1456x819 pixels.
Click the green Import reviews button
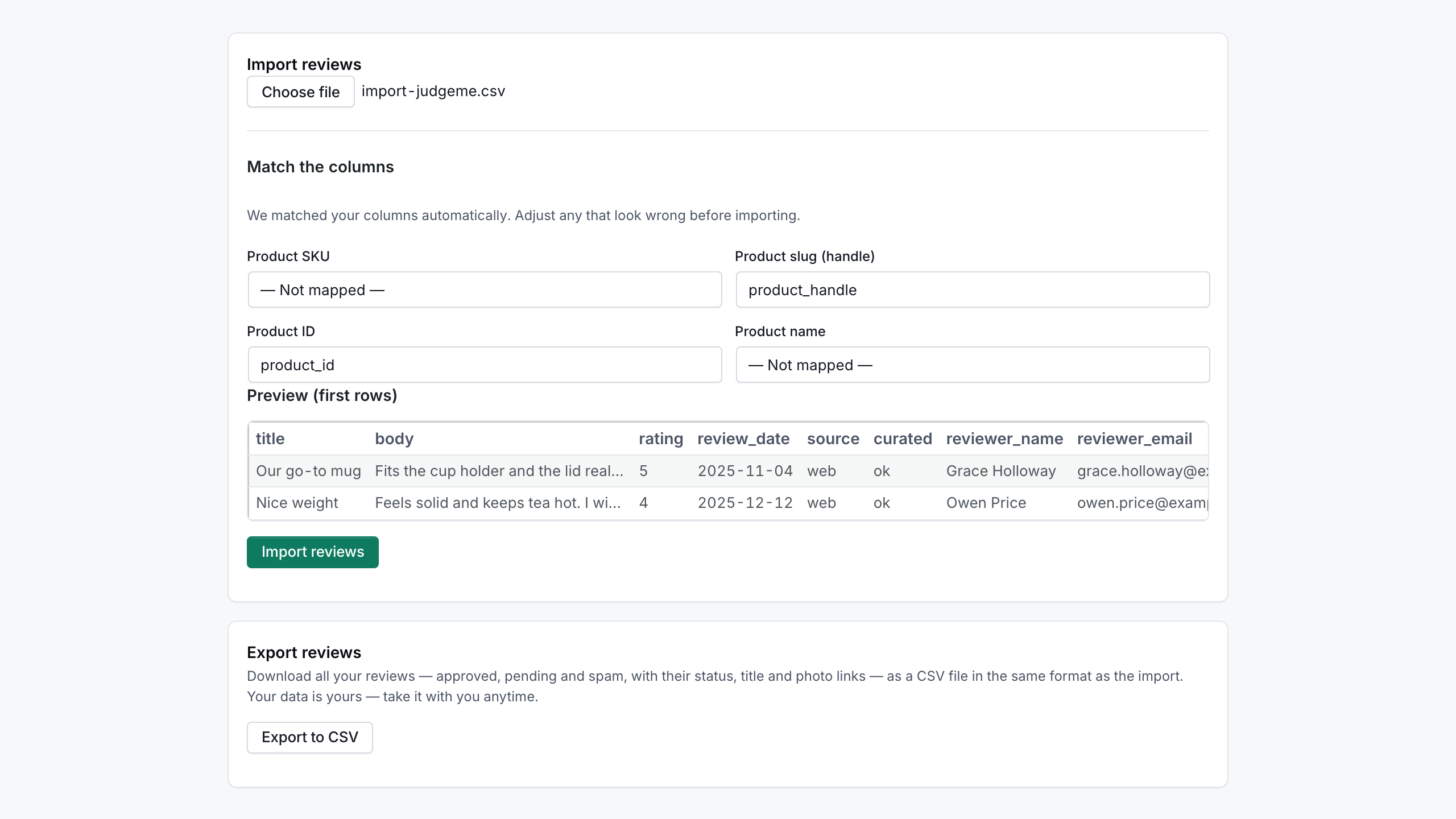tap(312, 552)
